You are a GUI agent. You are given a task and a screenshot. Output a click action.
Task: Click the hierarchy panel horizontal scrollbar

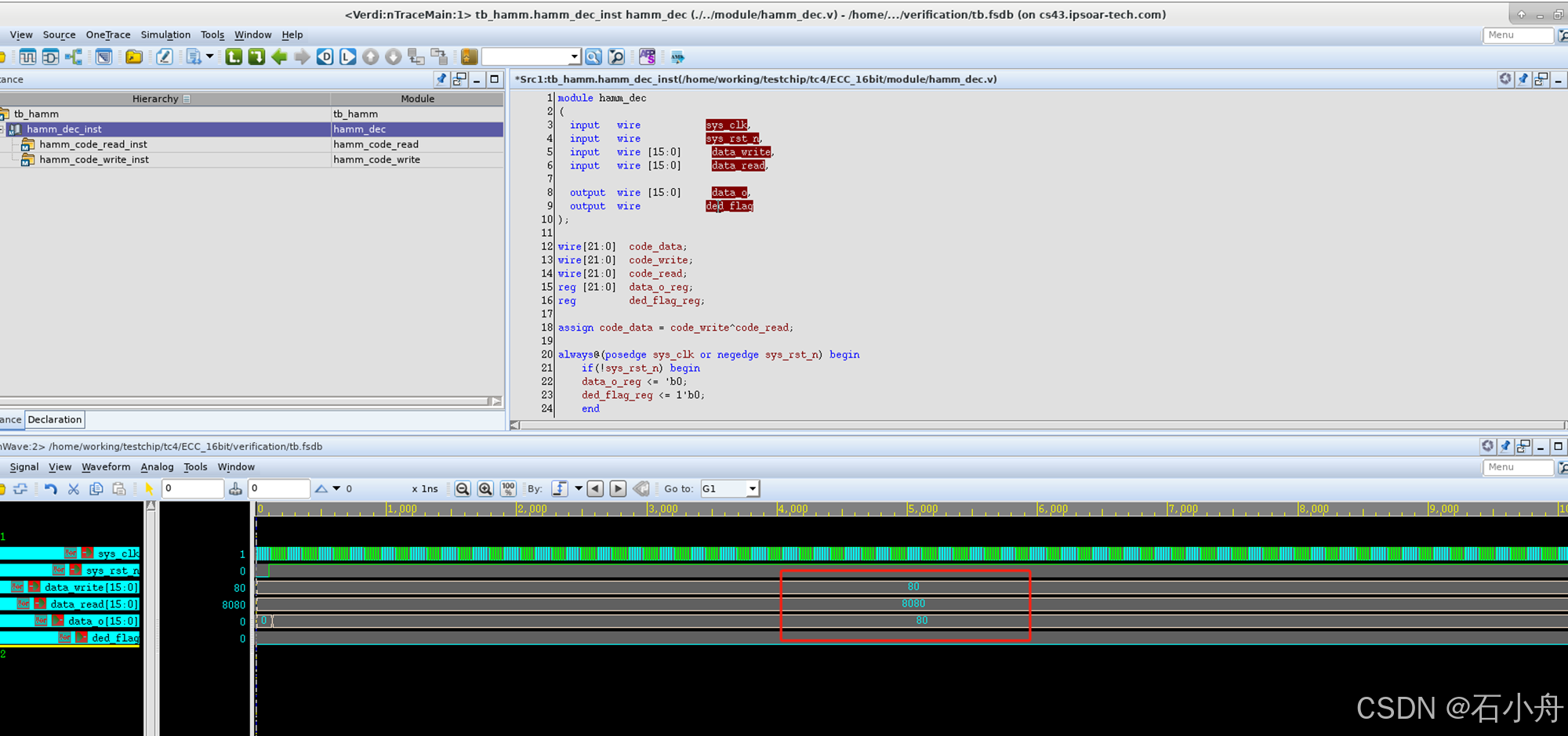[245, 401]
